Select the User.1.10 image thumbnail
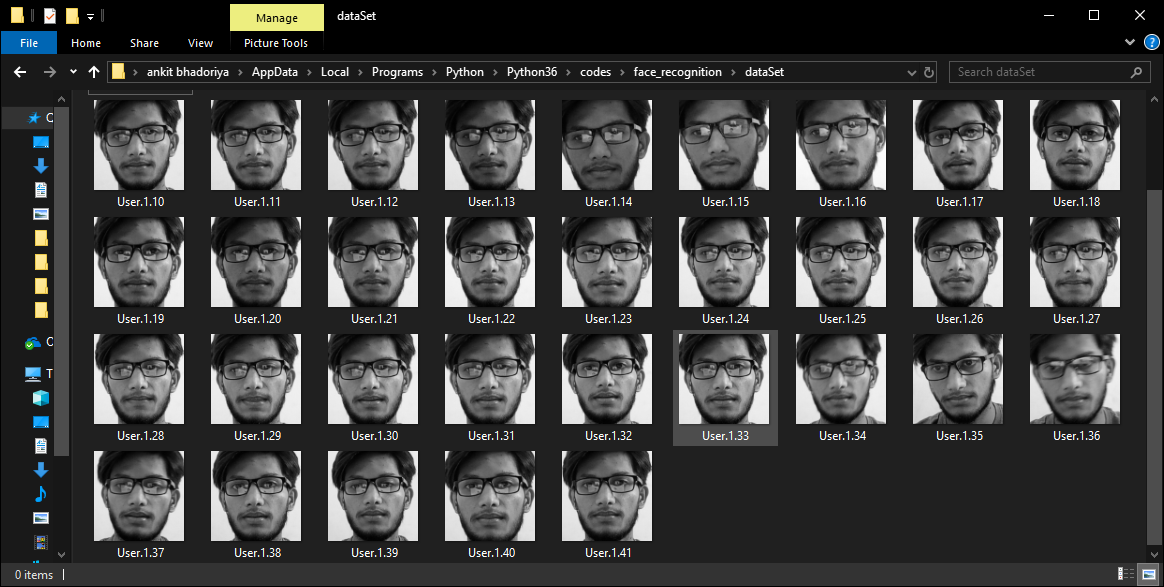 tap(139, 145)
